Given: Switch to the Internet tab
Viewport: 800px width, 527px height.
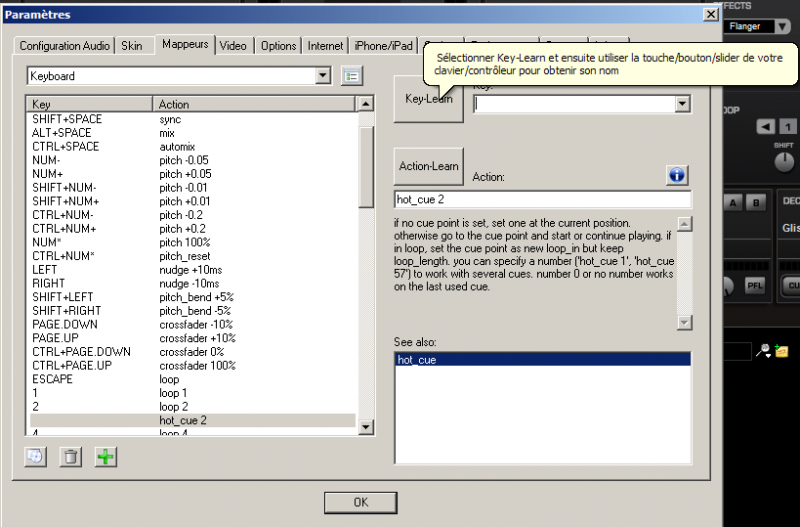Looking at the screenshot, I should [x=326, y=46].
